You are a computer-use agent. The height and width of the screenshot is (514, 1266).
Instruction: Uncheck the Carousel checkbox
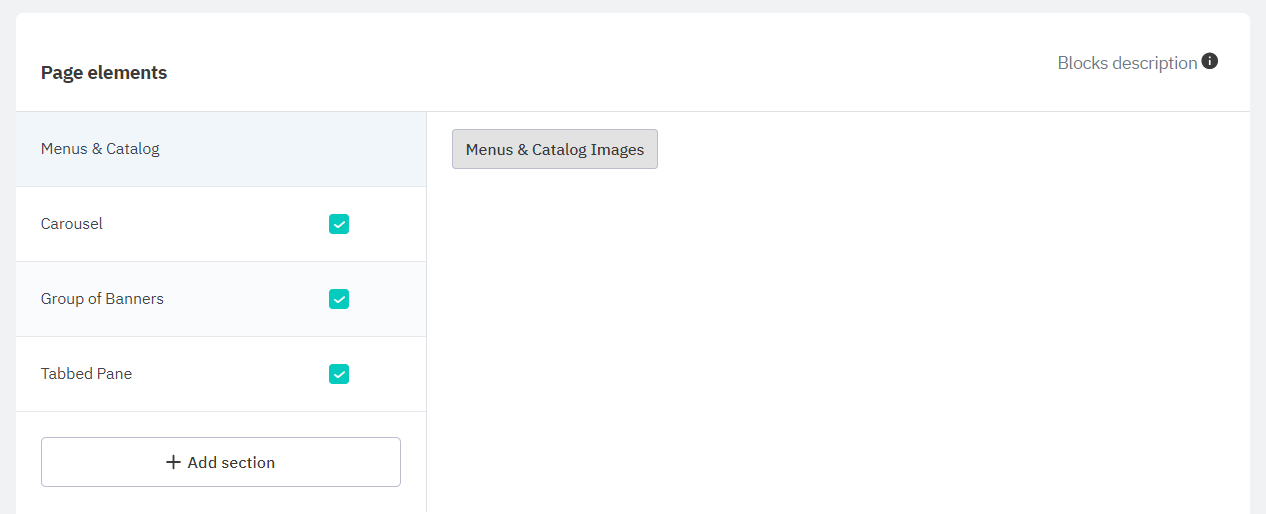click(x=339, y=224)
